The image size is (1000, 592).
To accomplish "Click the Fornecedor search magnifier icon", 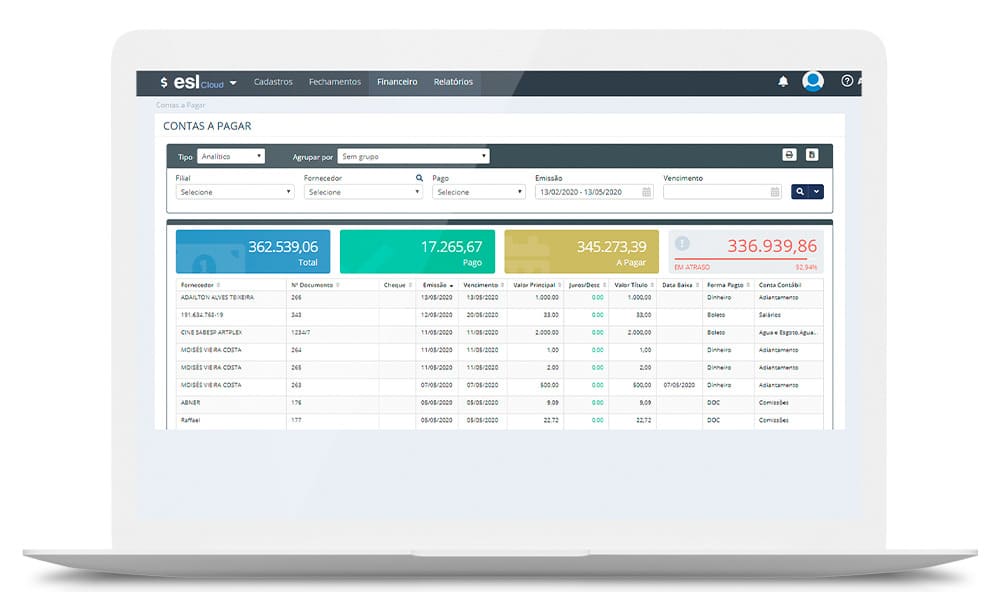I will 419,178.
